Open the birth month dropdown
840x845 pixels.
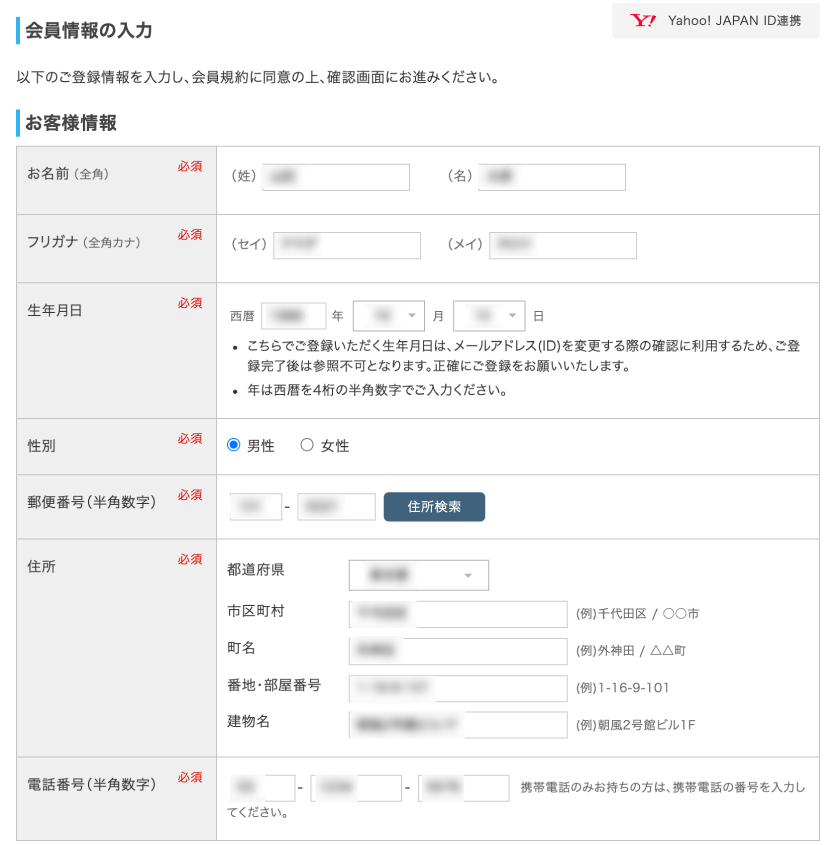click(388, 316)
